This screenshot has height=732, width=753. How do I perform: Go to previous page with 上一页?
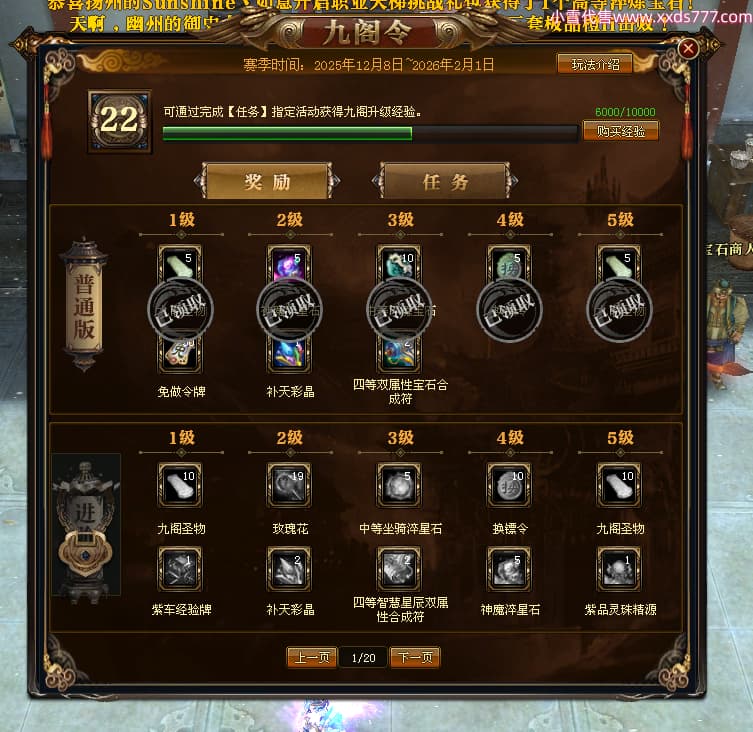coord(312,657)
